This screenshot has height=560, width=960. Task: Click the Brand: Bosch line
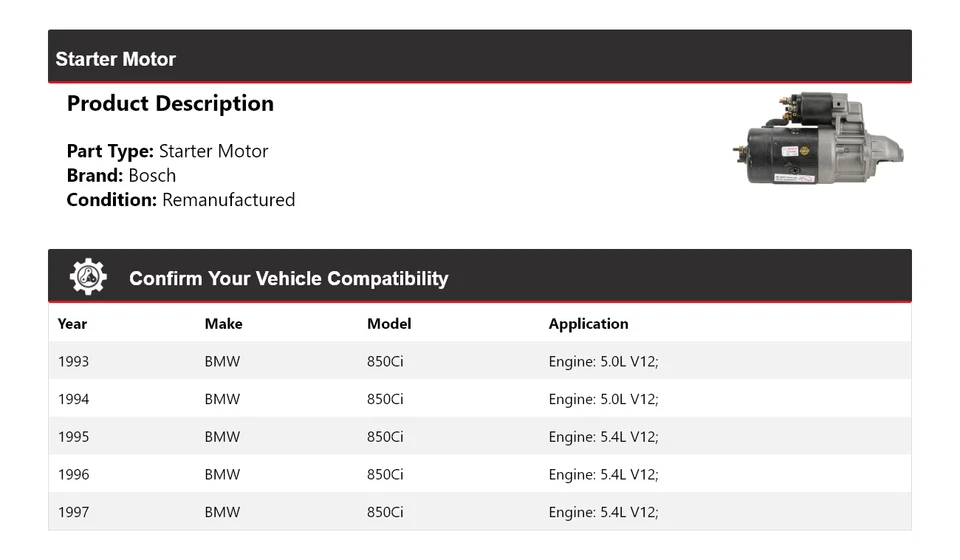(x=121, y=175)
